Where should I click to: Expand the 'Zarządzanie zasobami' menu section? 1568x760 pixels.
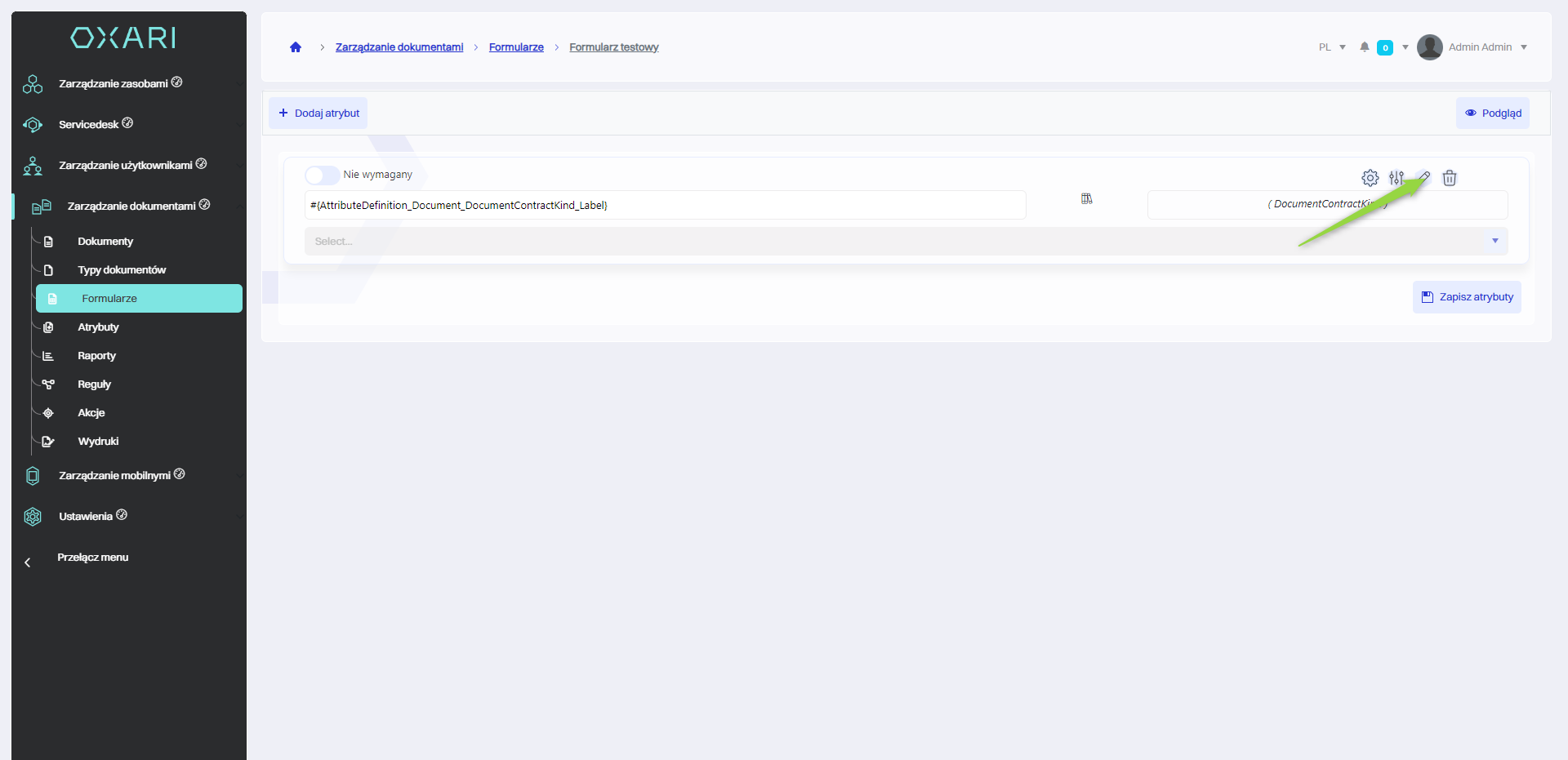click(114, 84)
